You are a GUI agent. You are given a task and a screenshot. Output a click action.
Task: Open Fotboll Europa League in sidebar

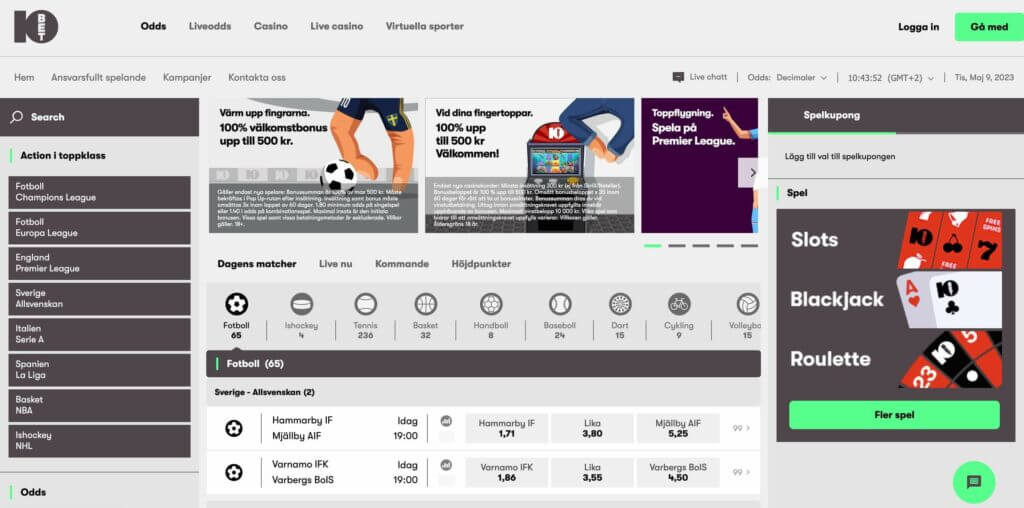(x=99, y=227)
